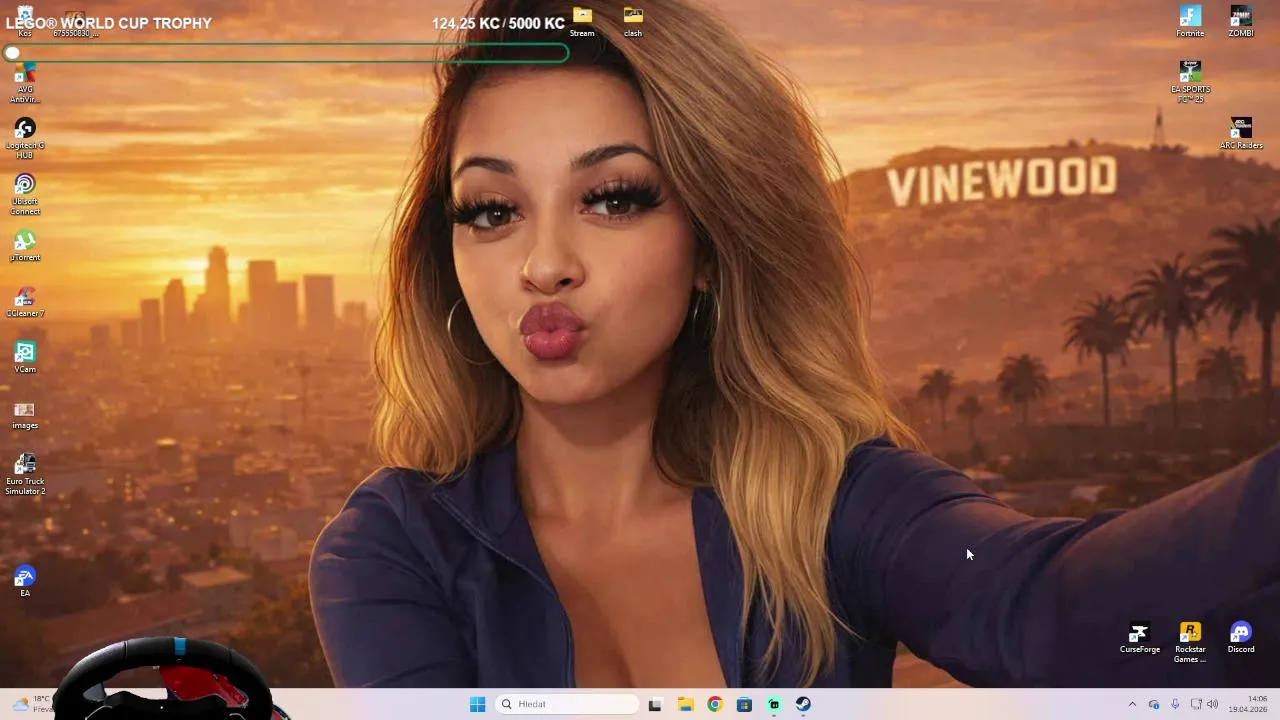The width and height of the screenshot is (1280, 720).
Task: Open the VCam desktop icon
Action: point(25,358)
